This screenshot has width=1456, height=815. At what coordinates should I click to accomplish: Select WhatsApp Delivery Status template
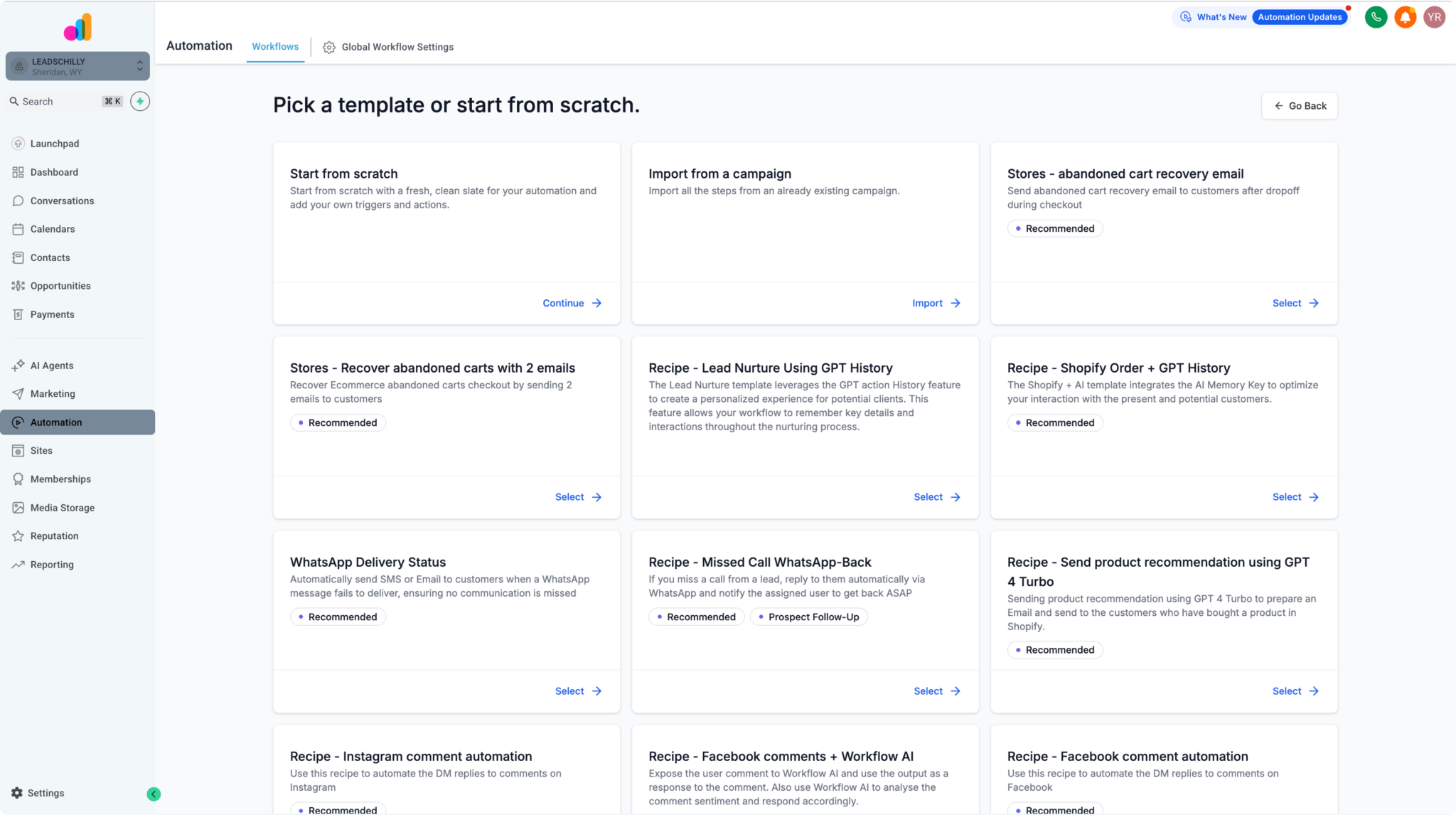(x=578, y=691)
